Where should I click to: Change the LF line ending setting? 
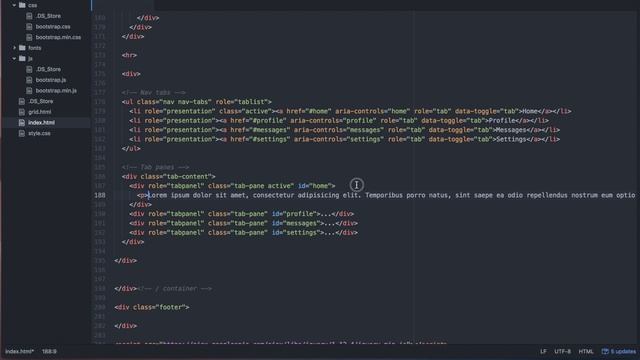click(x=543, y=351)
